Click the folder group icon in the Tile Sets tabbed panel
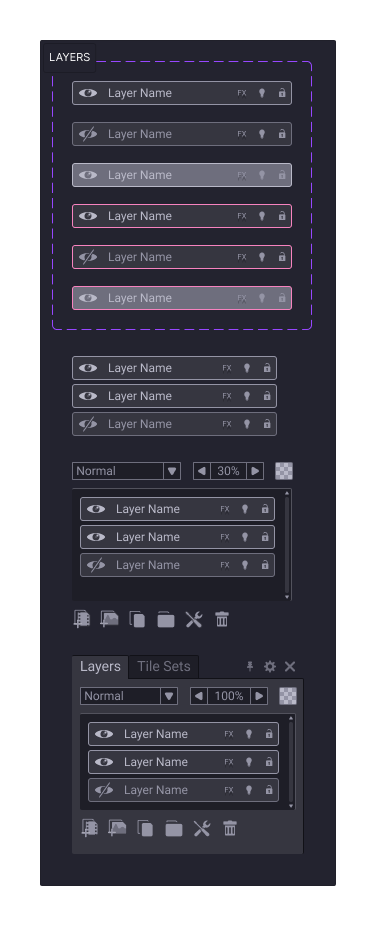 (174, 829)
